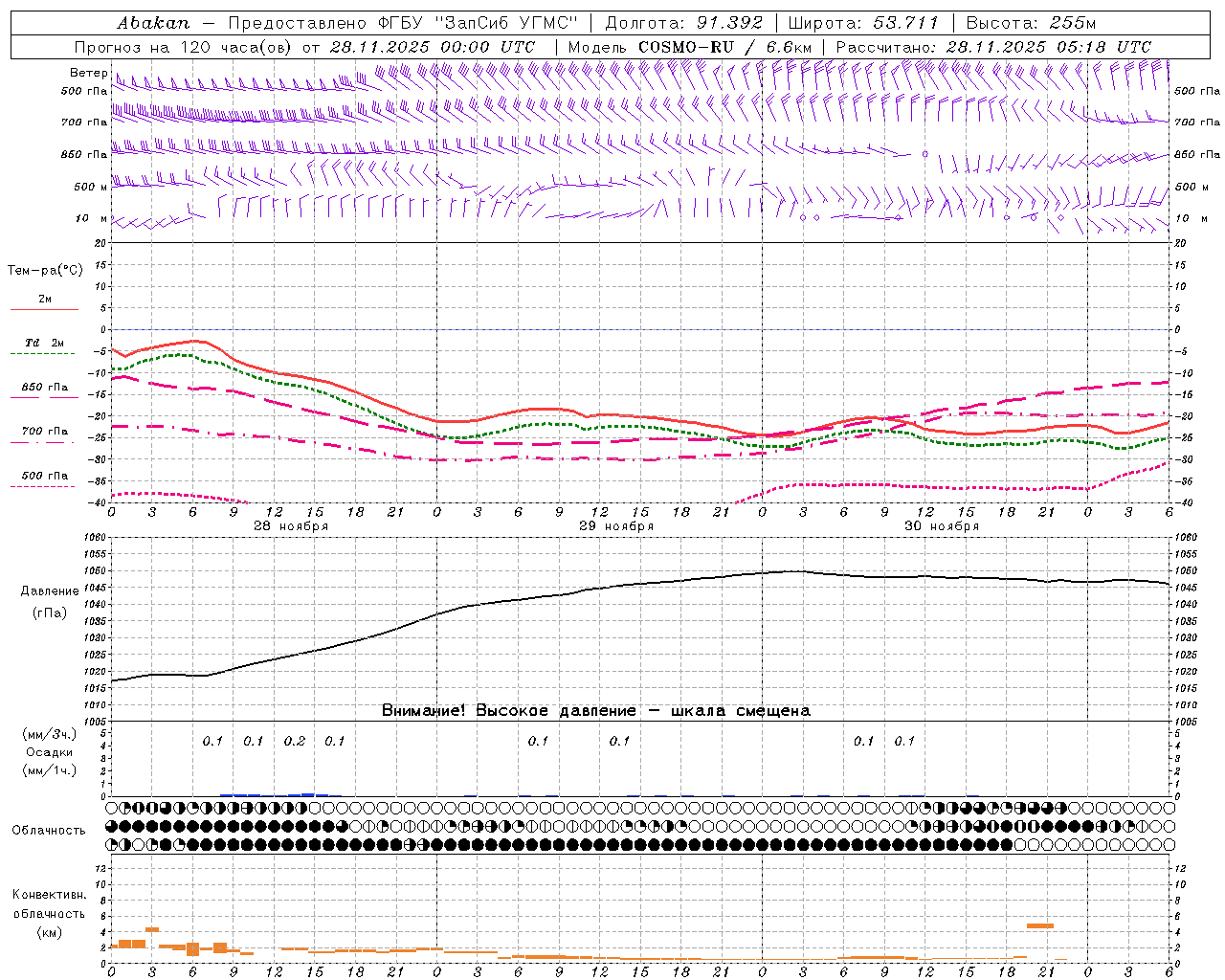
Task: Click the 'Давление' pressure panel label
Action: (50, 591)
